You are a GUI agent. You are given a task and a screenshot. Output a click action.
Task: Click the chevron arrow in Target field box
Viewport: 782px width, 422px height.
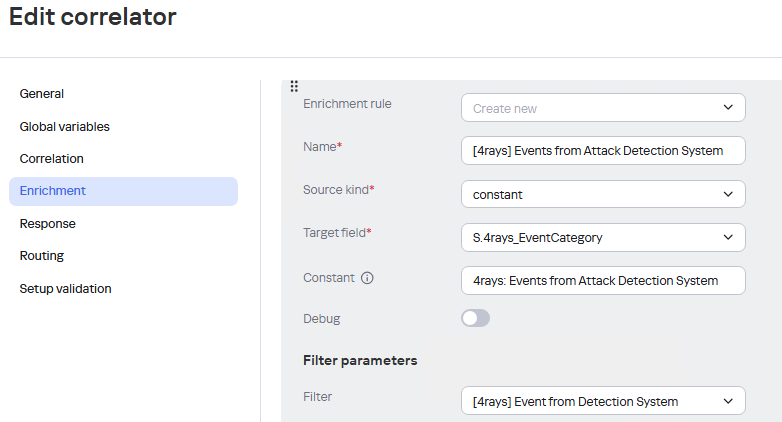coord(727,237)
